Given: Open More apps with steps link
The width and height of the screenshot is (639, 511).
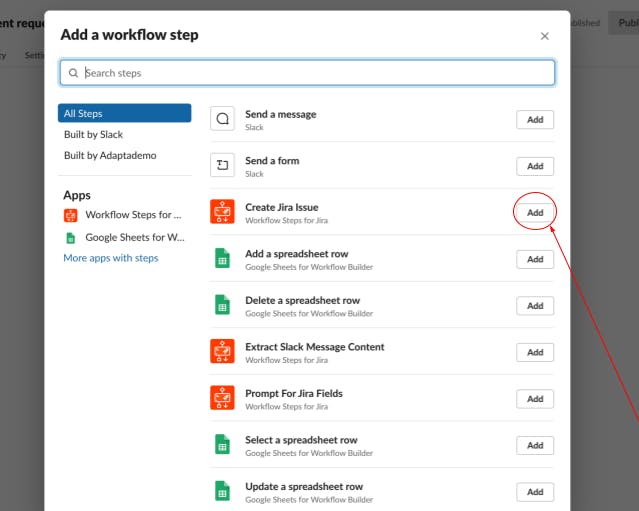Looking at the screenshot, I should click(111, 258).
